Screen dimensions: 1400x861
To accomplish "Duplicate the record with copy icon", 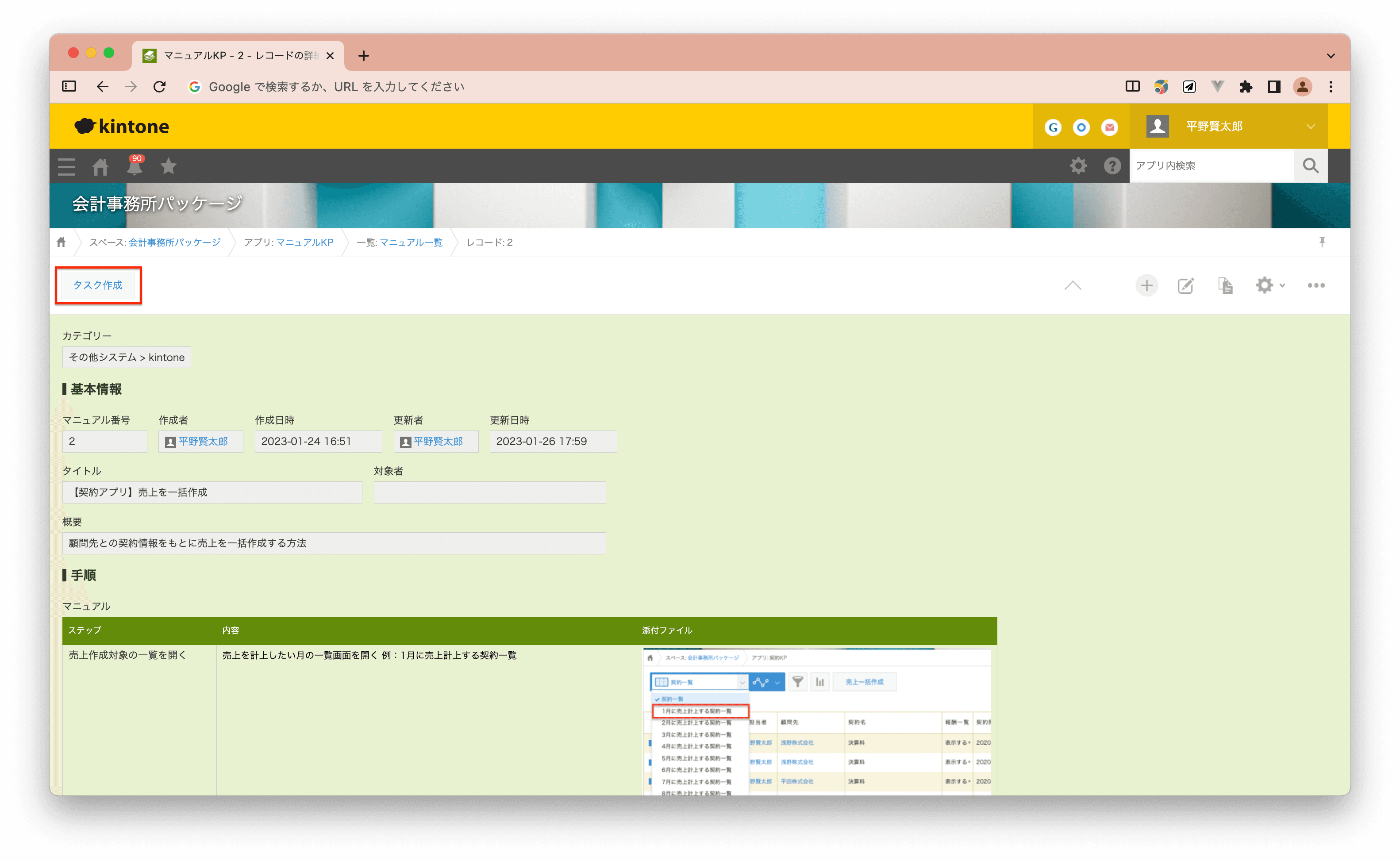I will (x=1225, y=285).
